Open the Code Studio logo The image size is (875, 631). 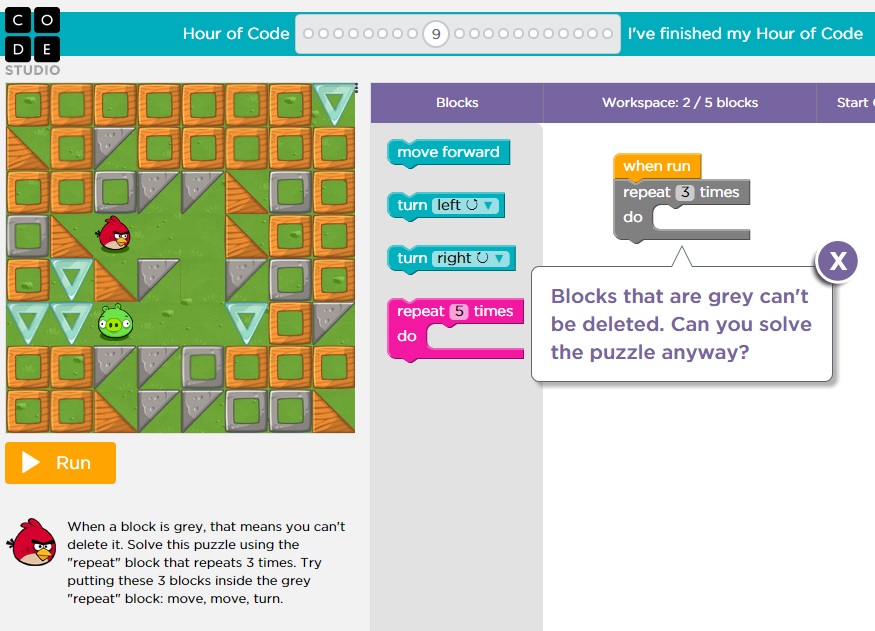click(x=32, y=42)
